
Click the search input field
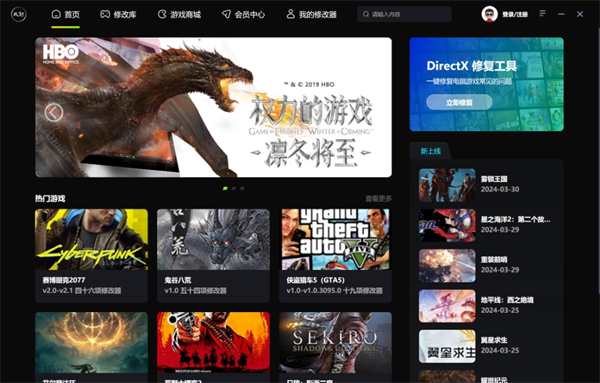(404, 14)
